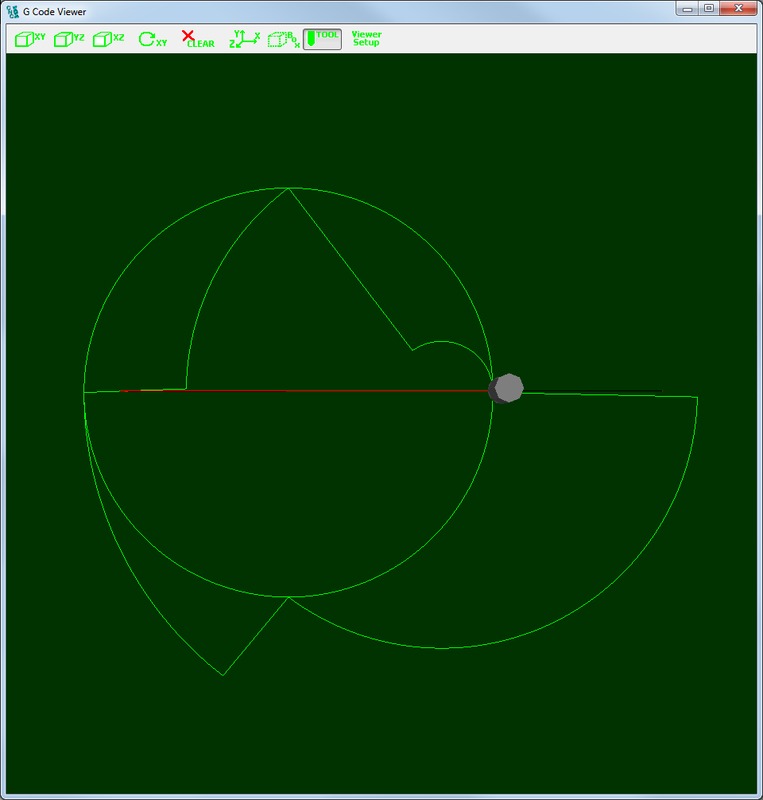Click the black line right of the tool

592,391
